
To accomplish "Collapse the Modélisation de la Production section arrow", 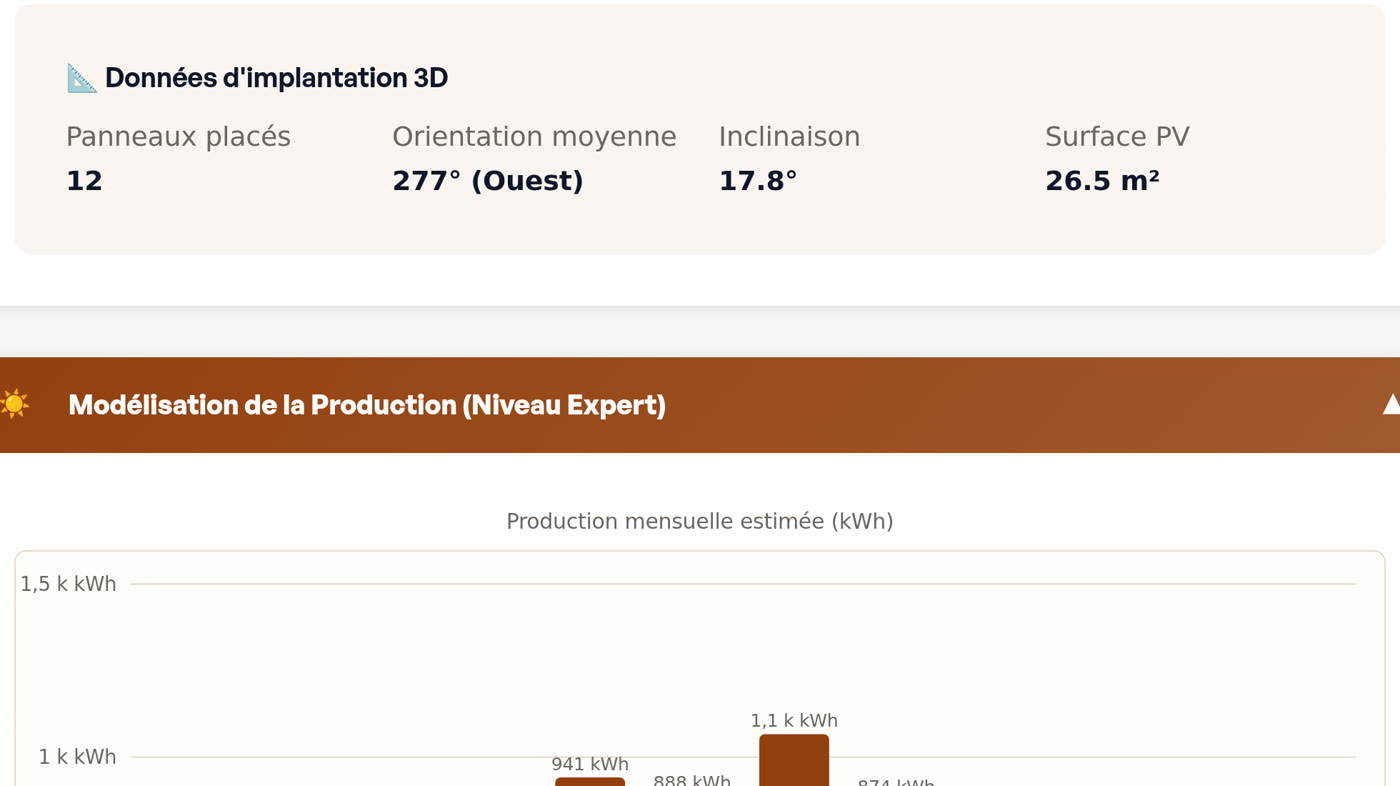I will (1391, 404).
